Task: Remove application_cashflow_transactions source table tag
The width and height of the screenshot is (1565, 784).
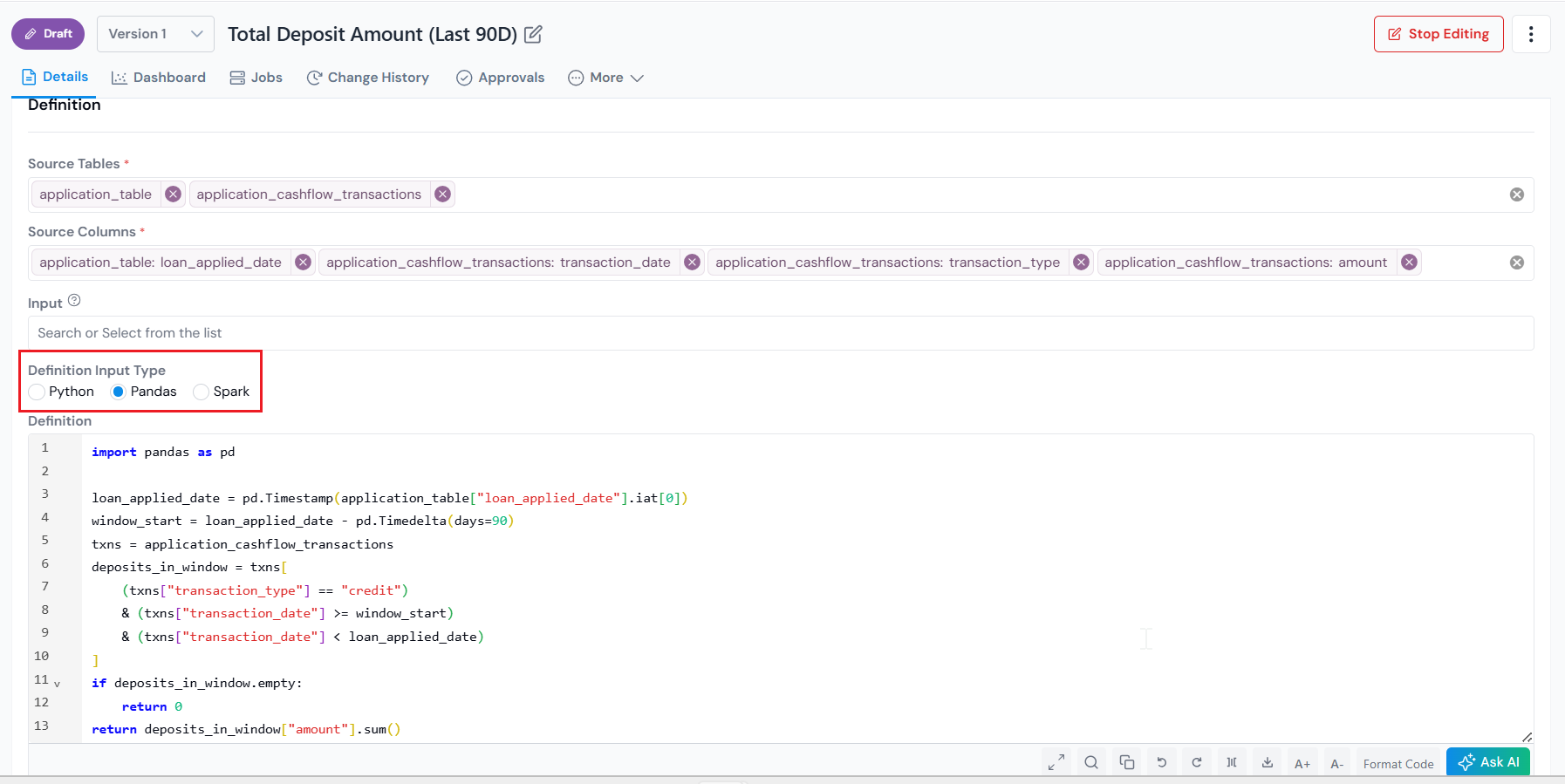Action: click(x=443, y=194)
